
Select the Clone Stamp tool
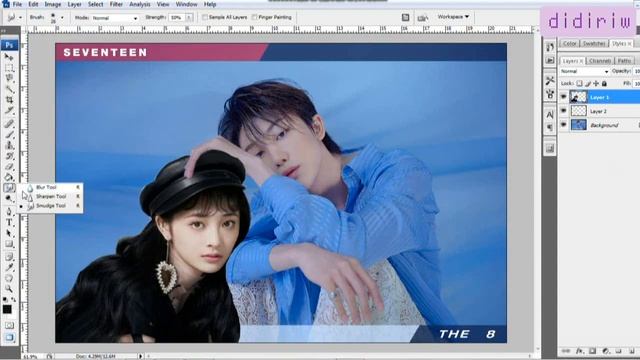click(x=9, y=145)
